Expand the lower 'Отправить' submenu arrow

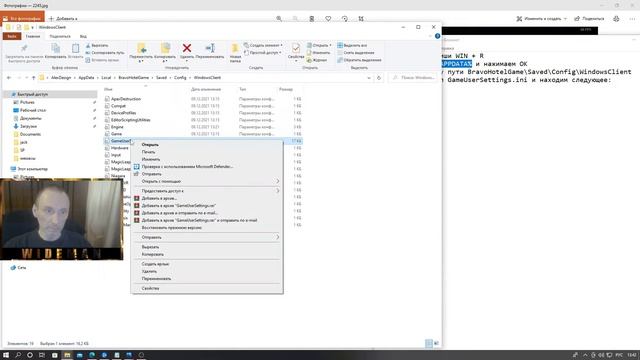coord(278,237)
